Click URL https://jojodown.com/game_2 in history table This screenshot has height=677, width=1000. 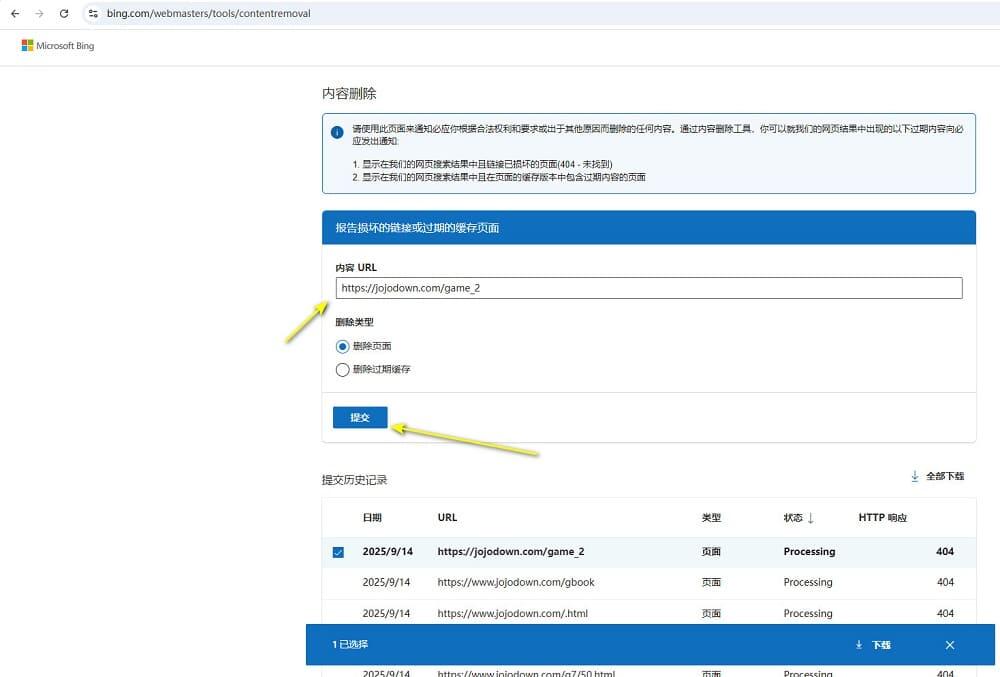coord(511,551)
